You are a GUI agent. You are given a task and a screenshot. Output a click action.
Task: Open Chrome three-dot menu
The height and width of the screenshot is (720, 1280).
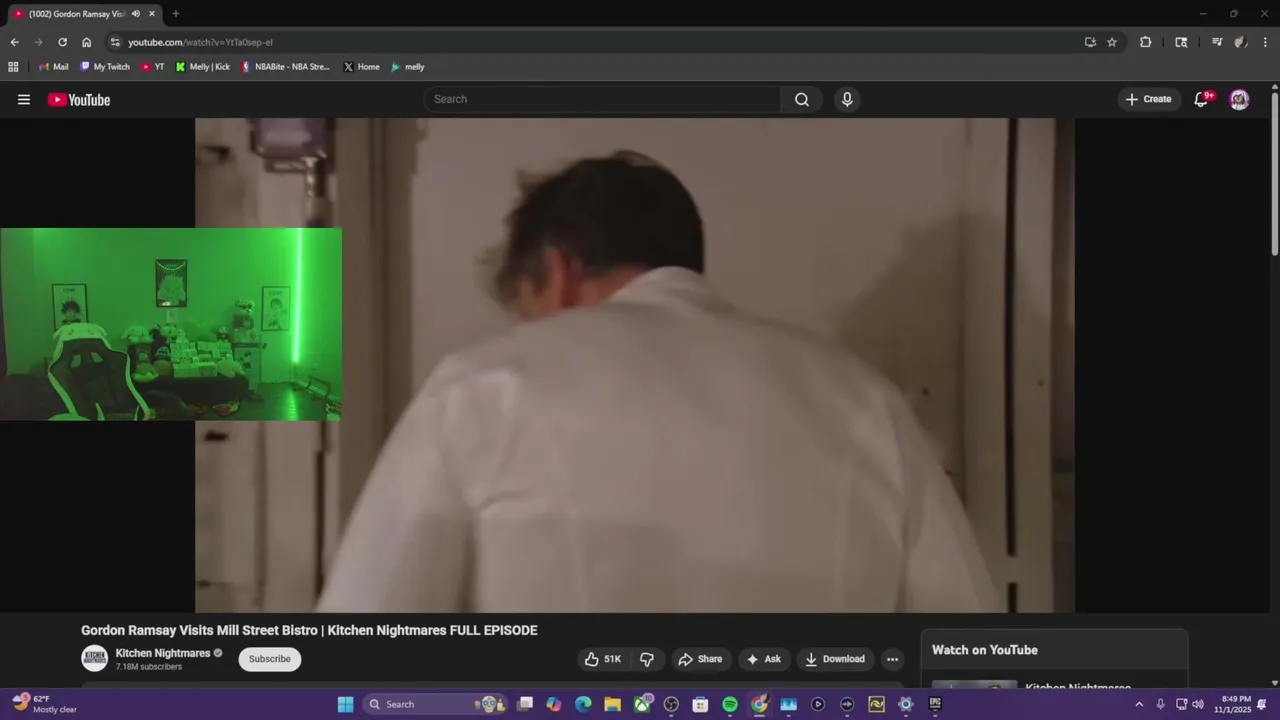1266,42
